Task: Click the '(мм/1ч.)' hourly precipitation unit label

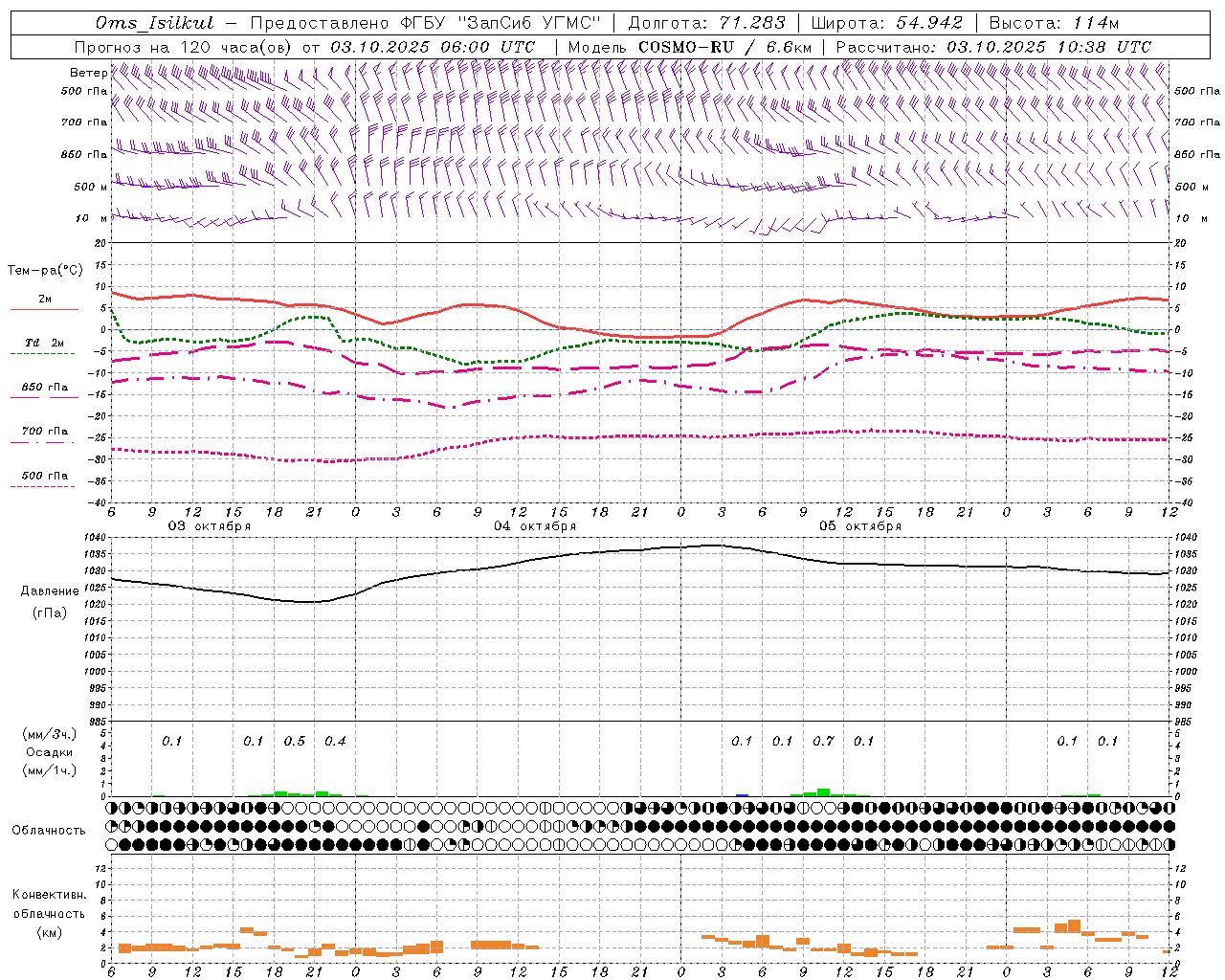Action: [50, 770]
